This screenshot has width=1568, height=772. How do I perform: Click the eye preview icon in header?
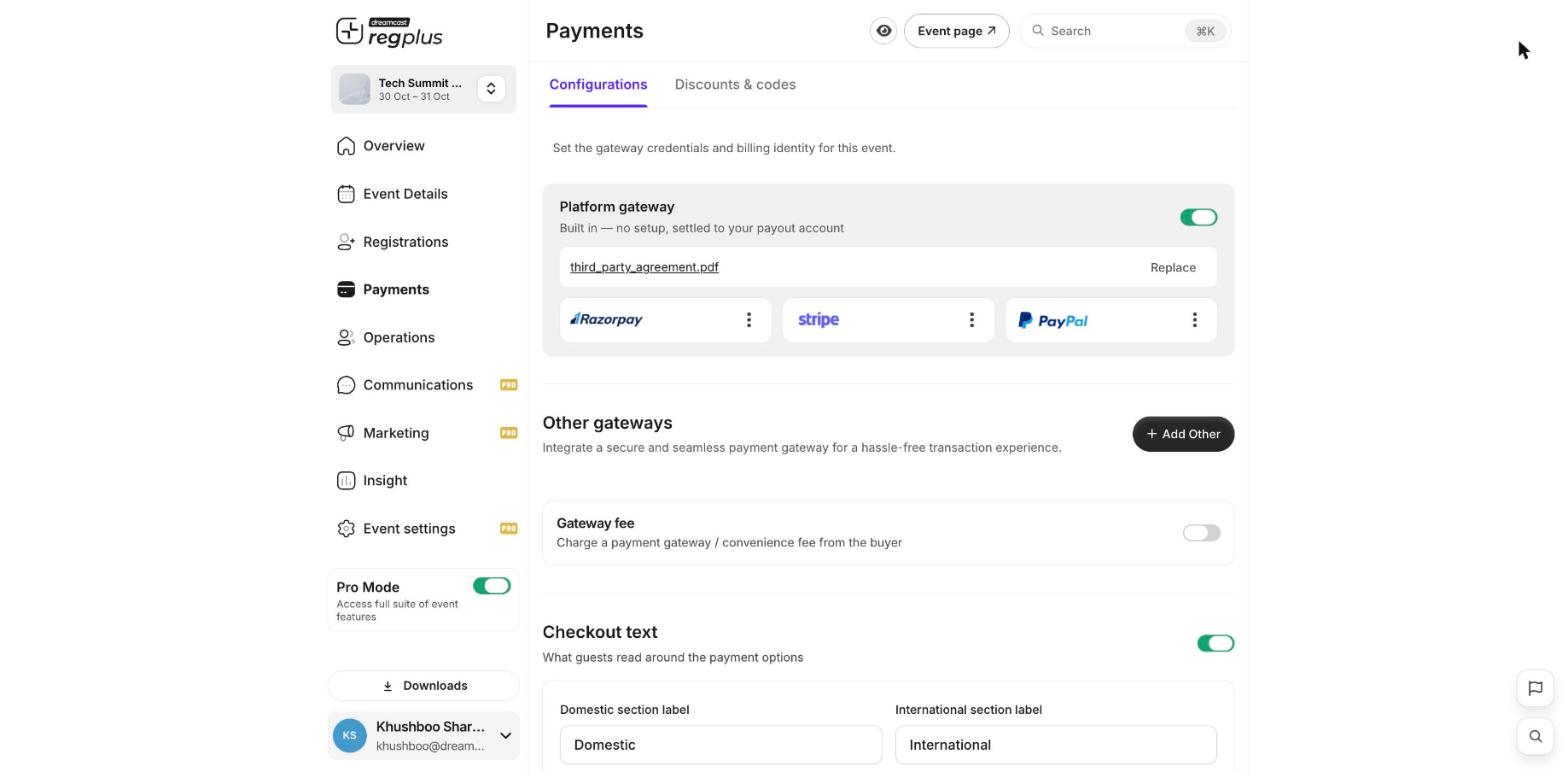(884, 31)
